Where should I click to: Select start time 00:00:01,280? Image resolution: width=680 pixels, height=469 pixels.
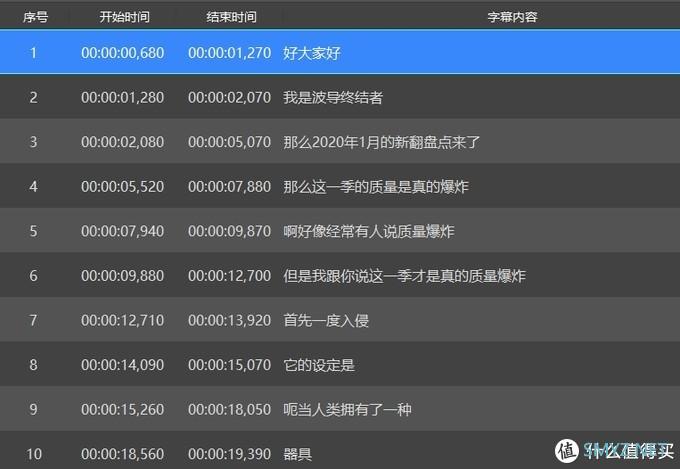(123, 98)
